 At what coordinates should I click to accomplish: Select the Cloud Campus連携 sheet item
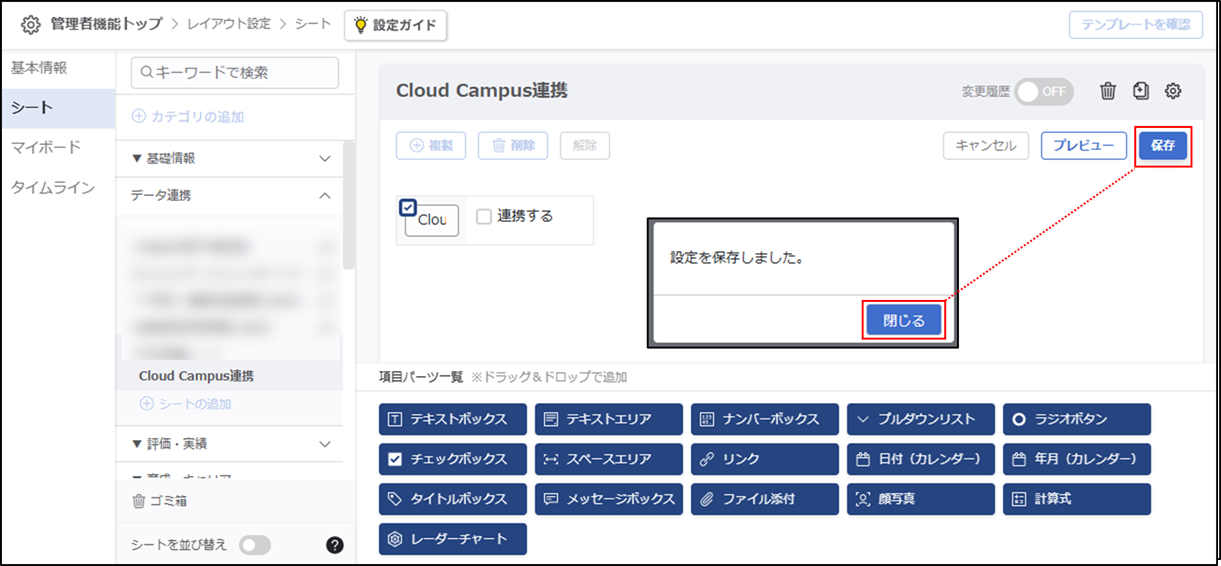231,376
